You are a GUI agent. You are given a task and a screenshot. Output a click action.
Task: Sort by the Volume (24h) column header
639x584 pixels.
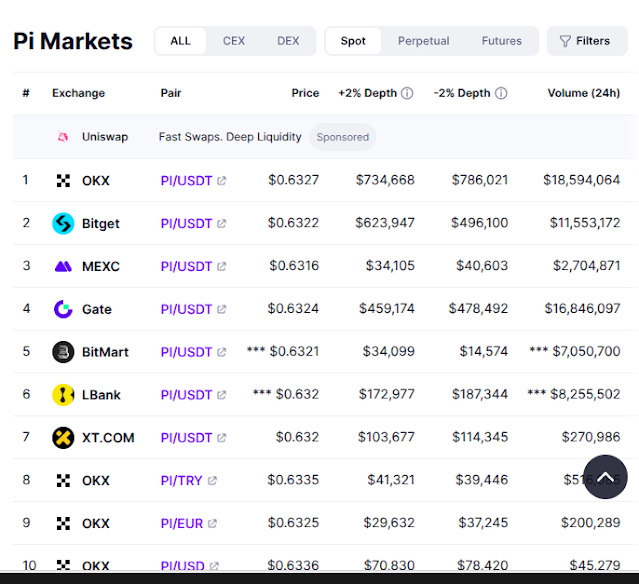(584, 93)
